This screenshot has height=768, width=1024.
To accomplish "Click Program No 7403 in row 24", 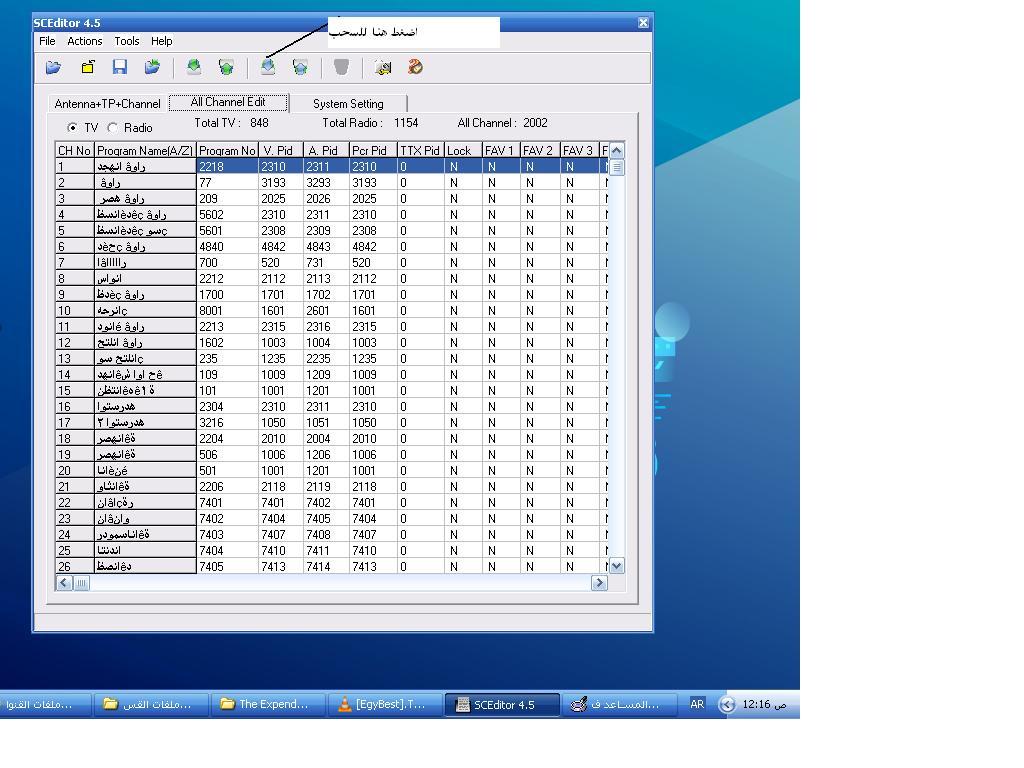I will pos(227,535).
